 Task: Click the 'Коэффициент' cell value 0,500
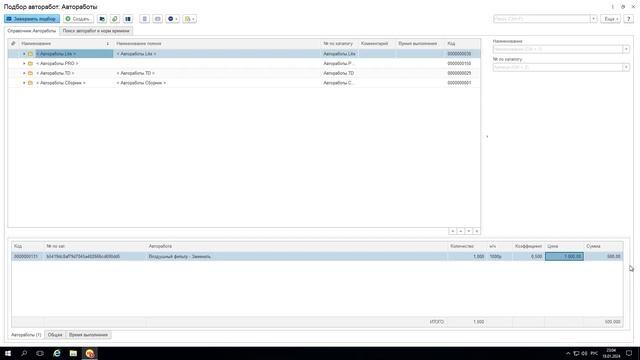(529, 257)
